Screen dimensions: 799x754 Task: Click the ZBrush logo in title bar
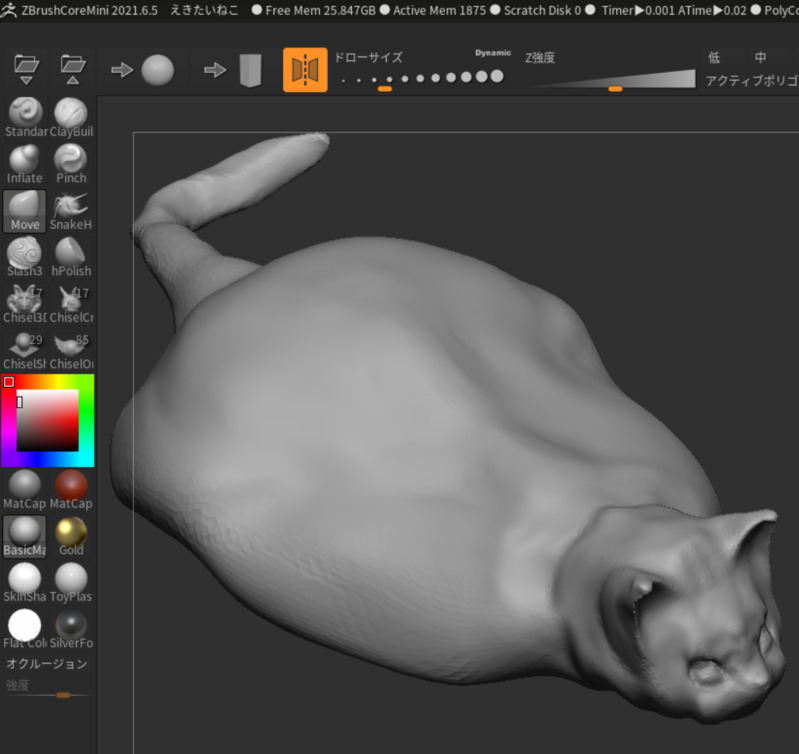pyautogui.click(x=9, y=10)
